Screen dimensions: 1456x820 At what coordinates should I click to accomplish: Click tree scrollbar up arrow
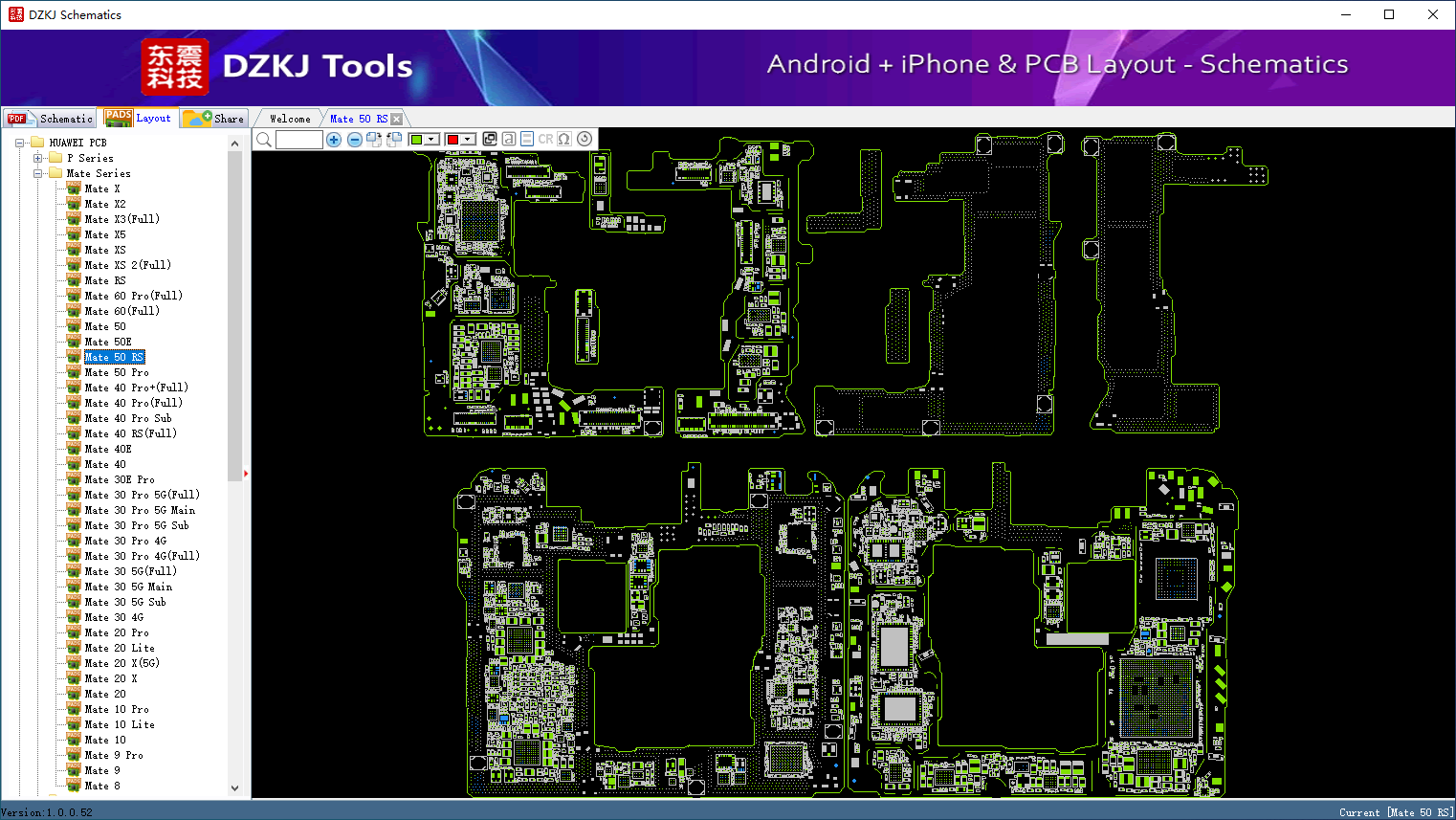(x=235, y=144)
